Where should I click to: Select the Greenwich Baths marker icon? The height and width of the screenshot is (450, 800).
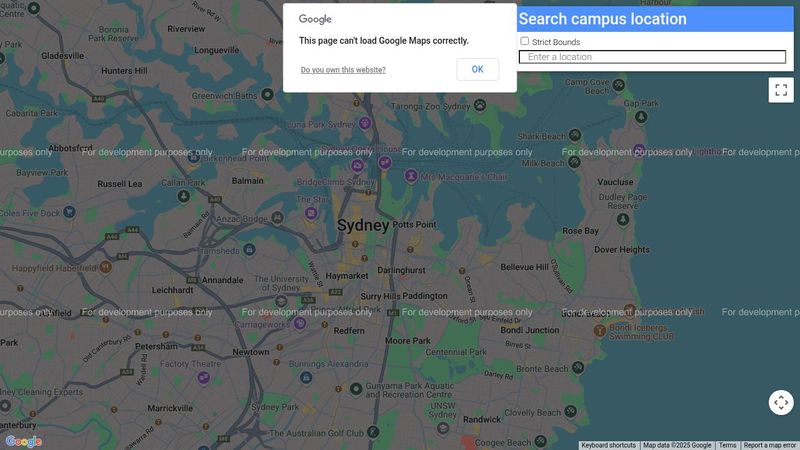(267, 94)
